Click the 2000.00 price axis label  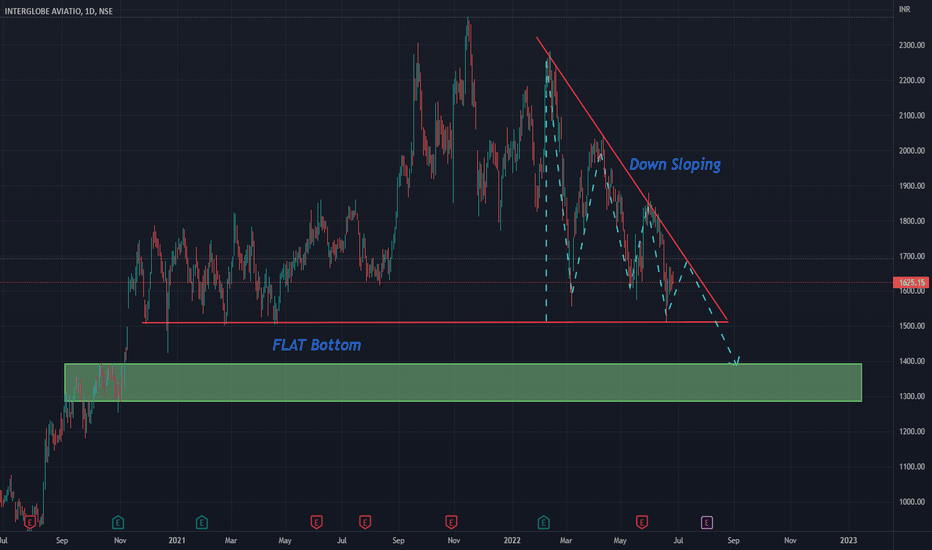(x=912, y=150)
